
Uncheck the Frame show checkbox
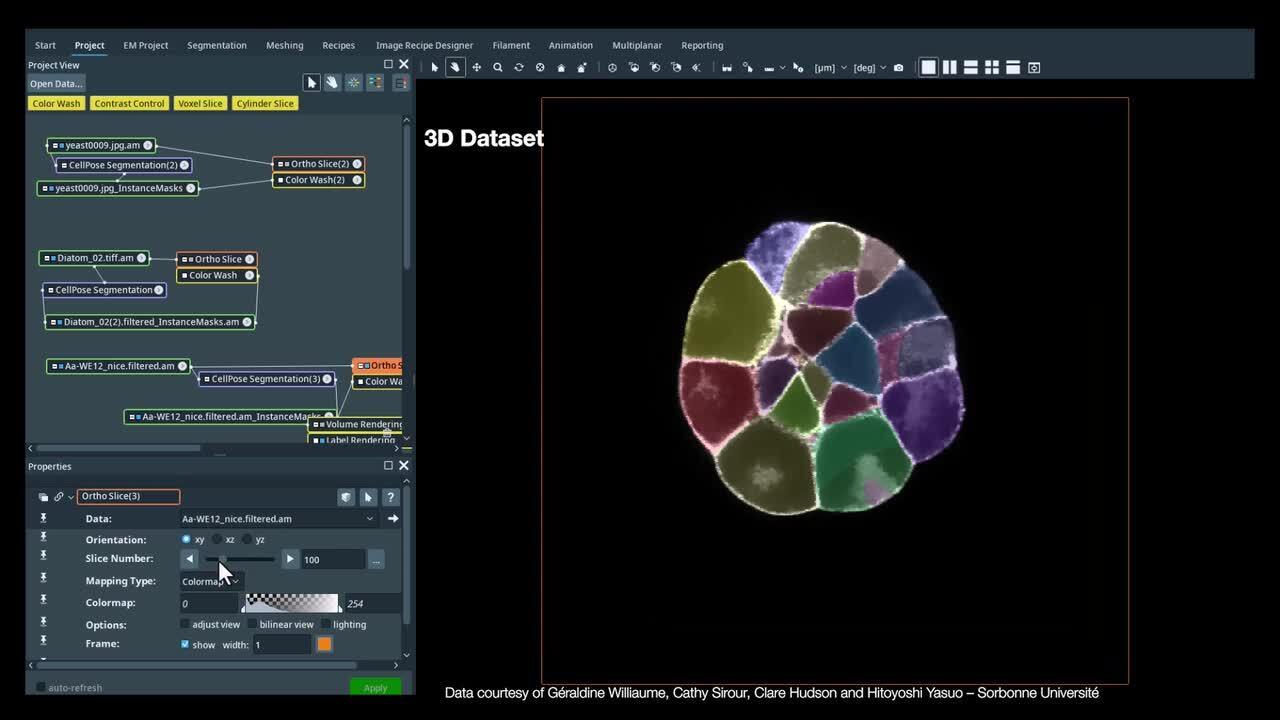coord(185,645)
